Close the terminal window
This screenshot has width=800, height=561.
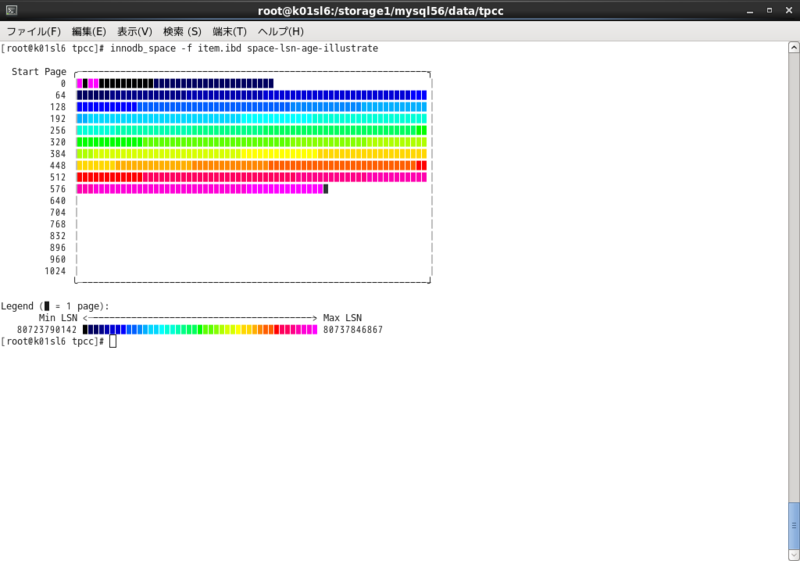click(x=789, y=11)
